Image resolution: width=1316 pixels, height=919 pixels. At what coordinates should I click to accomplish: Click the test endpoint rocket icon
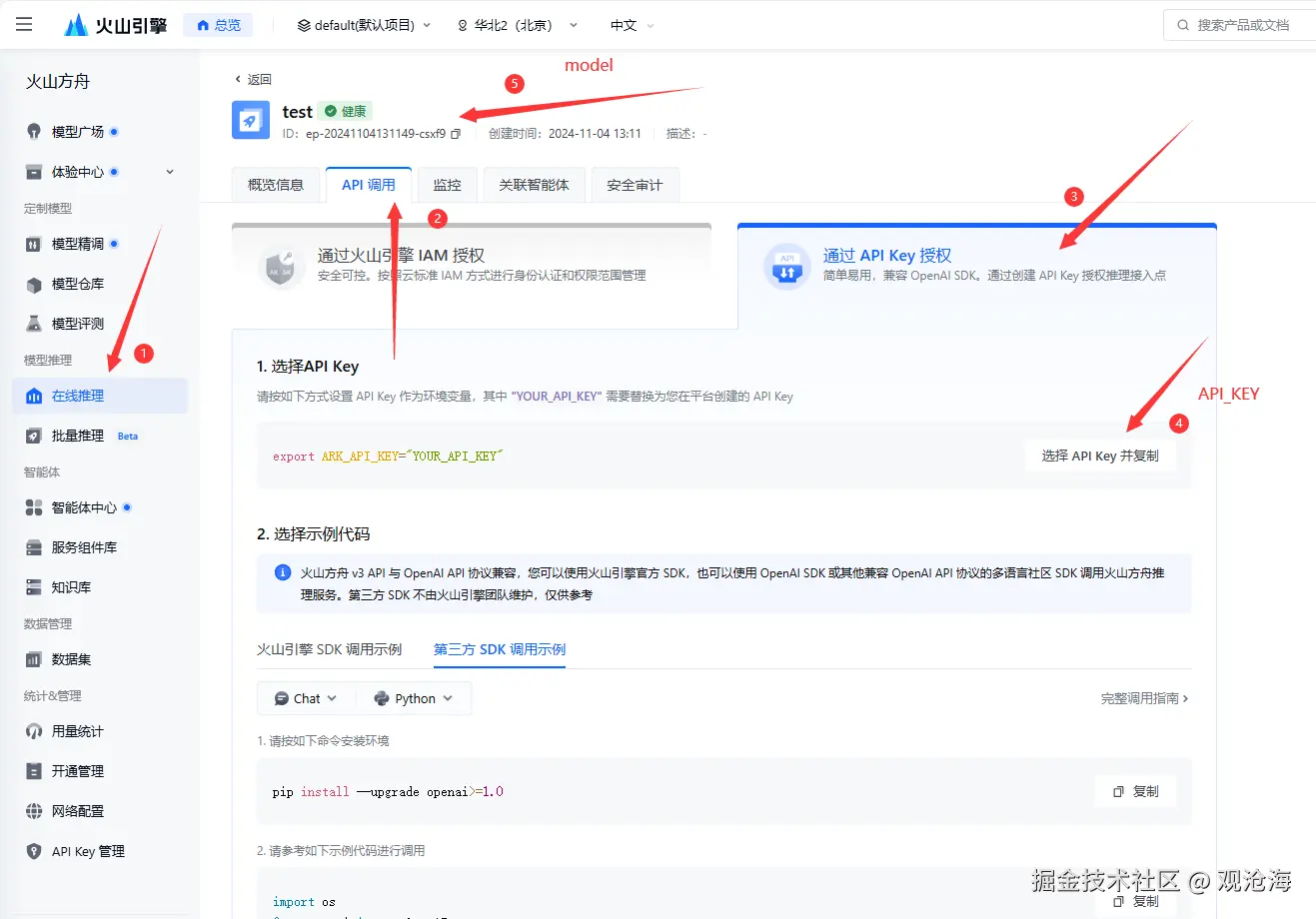click(251, 120)
